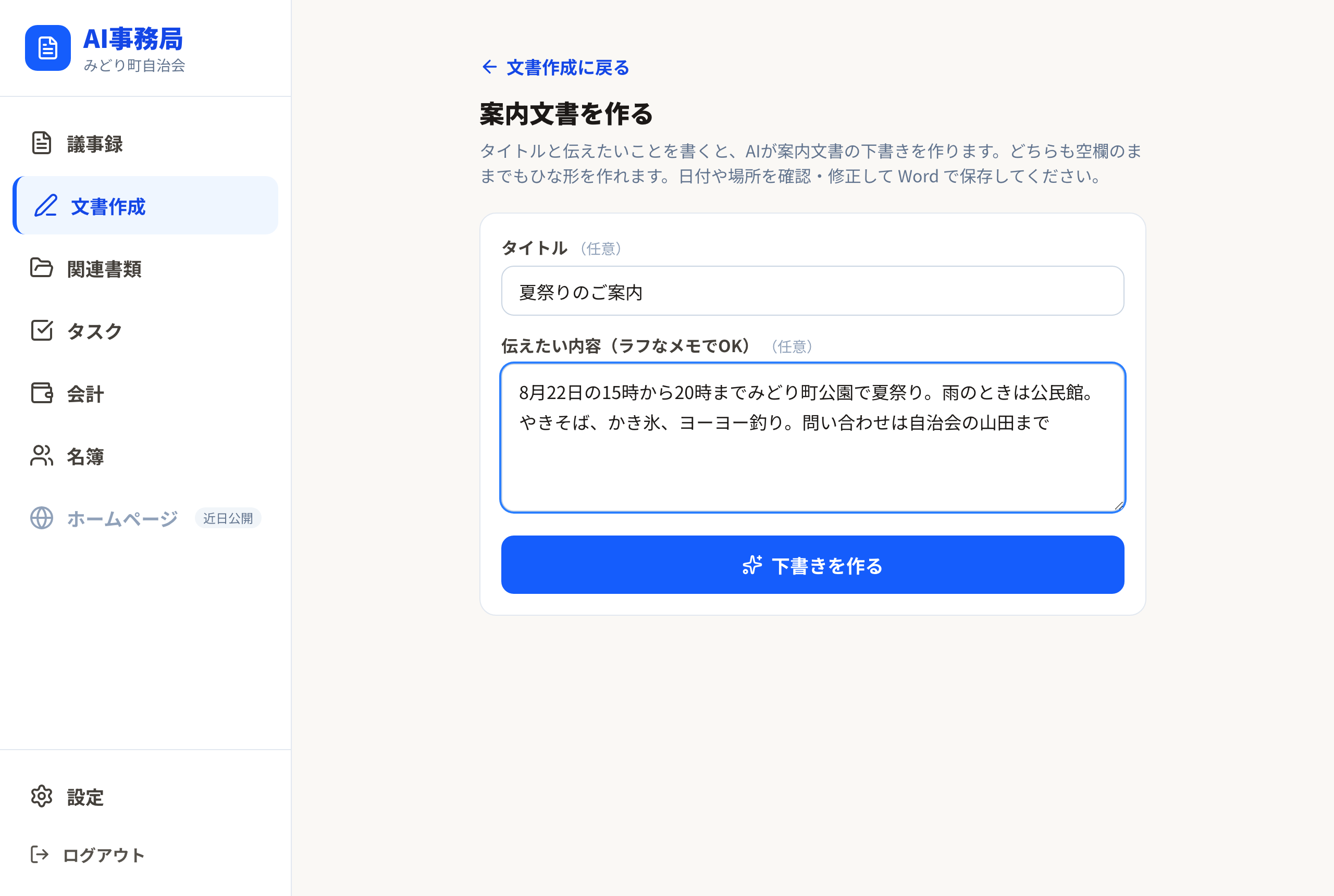The height and width of the screenshot is (896, 1334).
Task: Open the 議事録 menu item
Action: point(145,143)
